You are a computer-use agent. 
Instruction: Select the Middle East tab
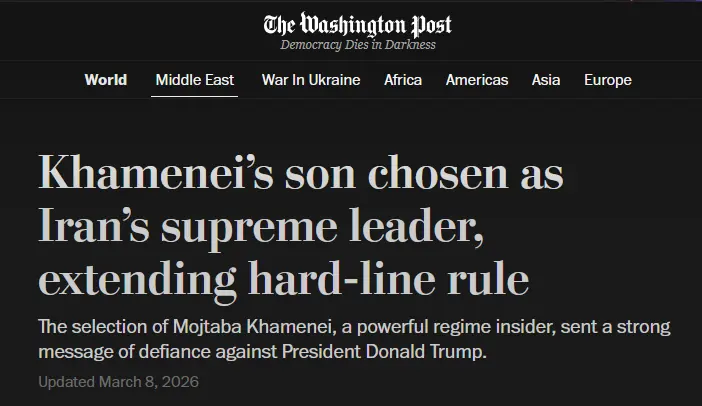[x=196, y=80]
